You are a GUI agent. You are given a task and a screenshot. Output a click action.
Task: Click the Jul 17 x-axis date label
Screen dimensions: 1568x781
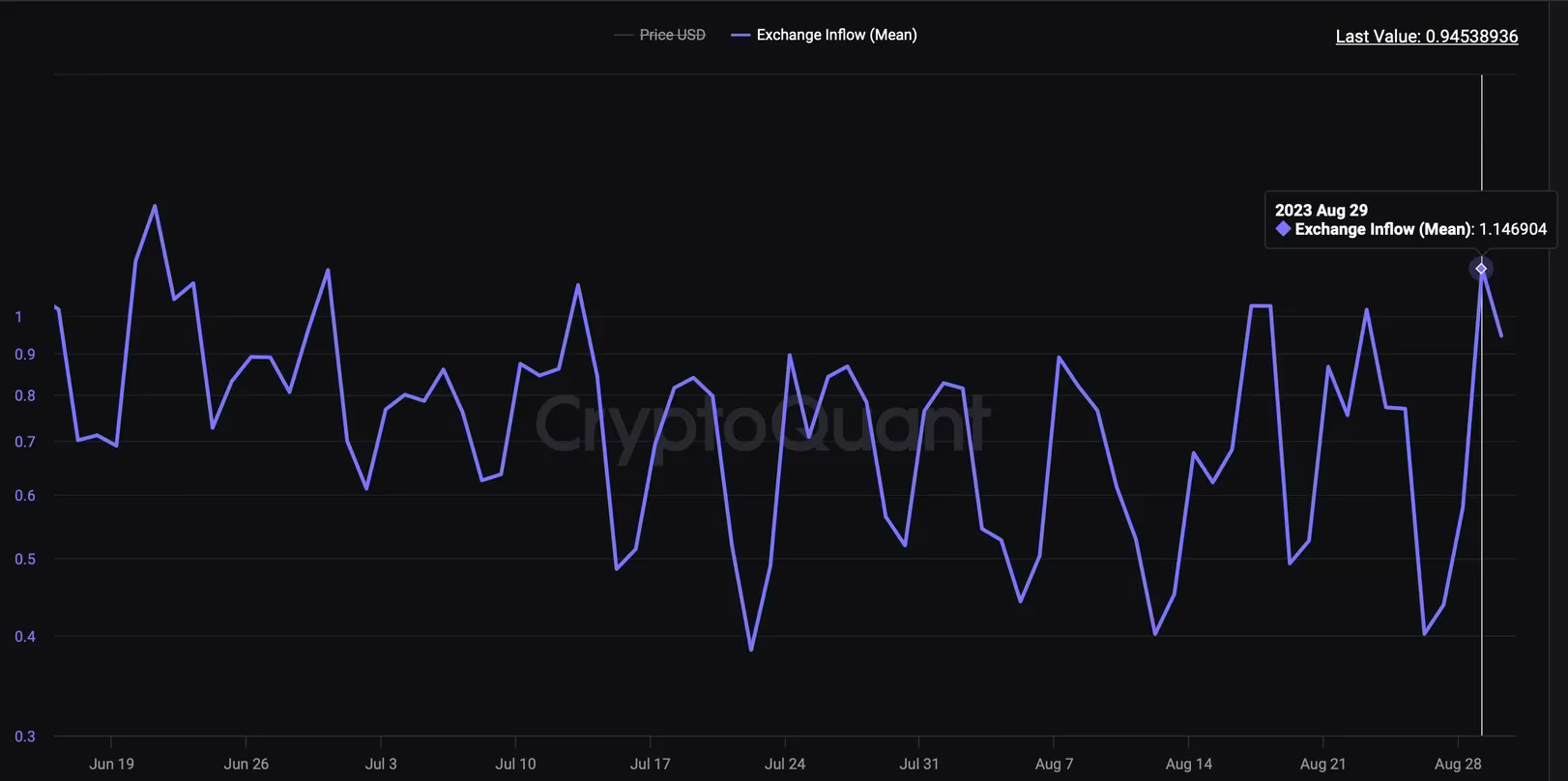point(650,764)
